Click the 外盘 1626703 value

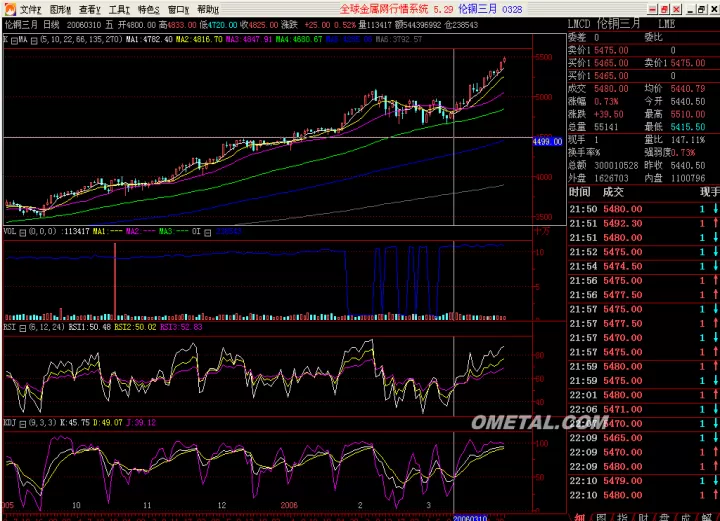pyautogui.click(x=598, y=178)
